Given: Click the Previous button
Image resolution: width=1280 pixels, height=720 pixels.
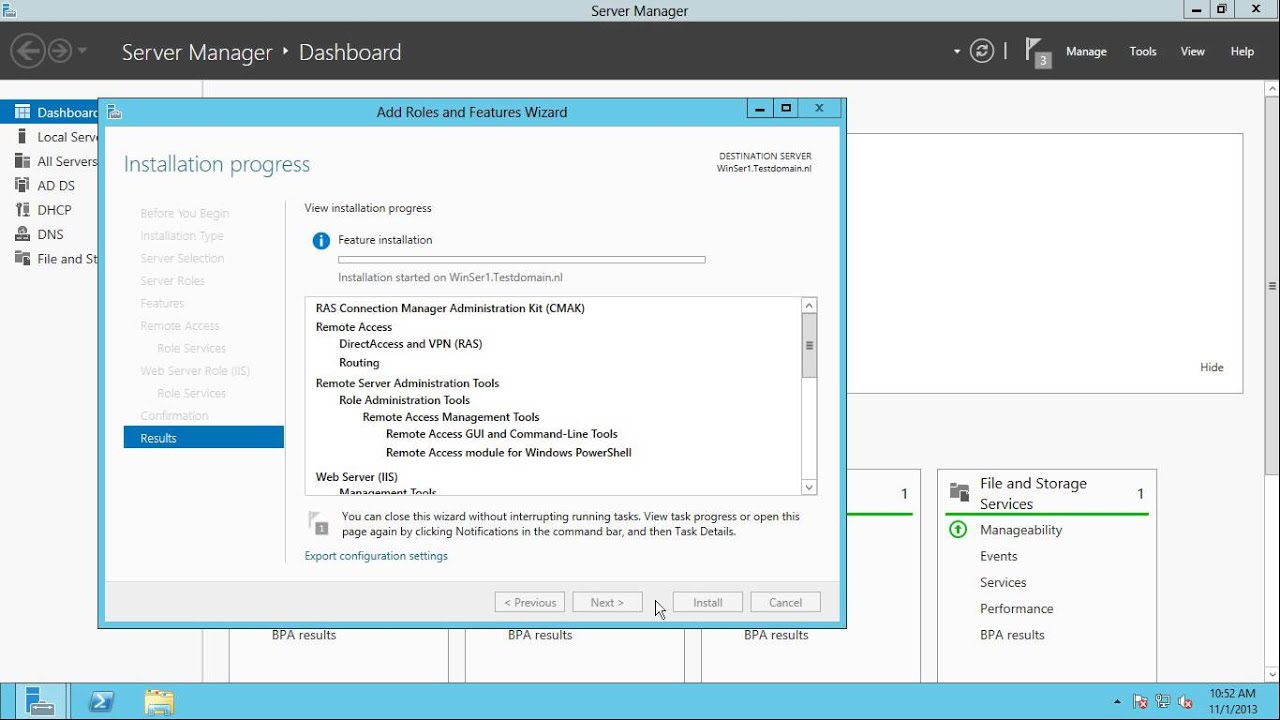Looking at the screenshot, I should pyautogui.click(x=530, y=602).
